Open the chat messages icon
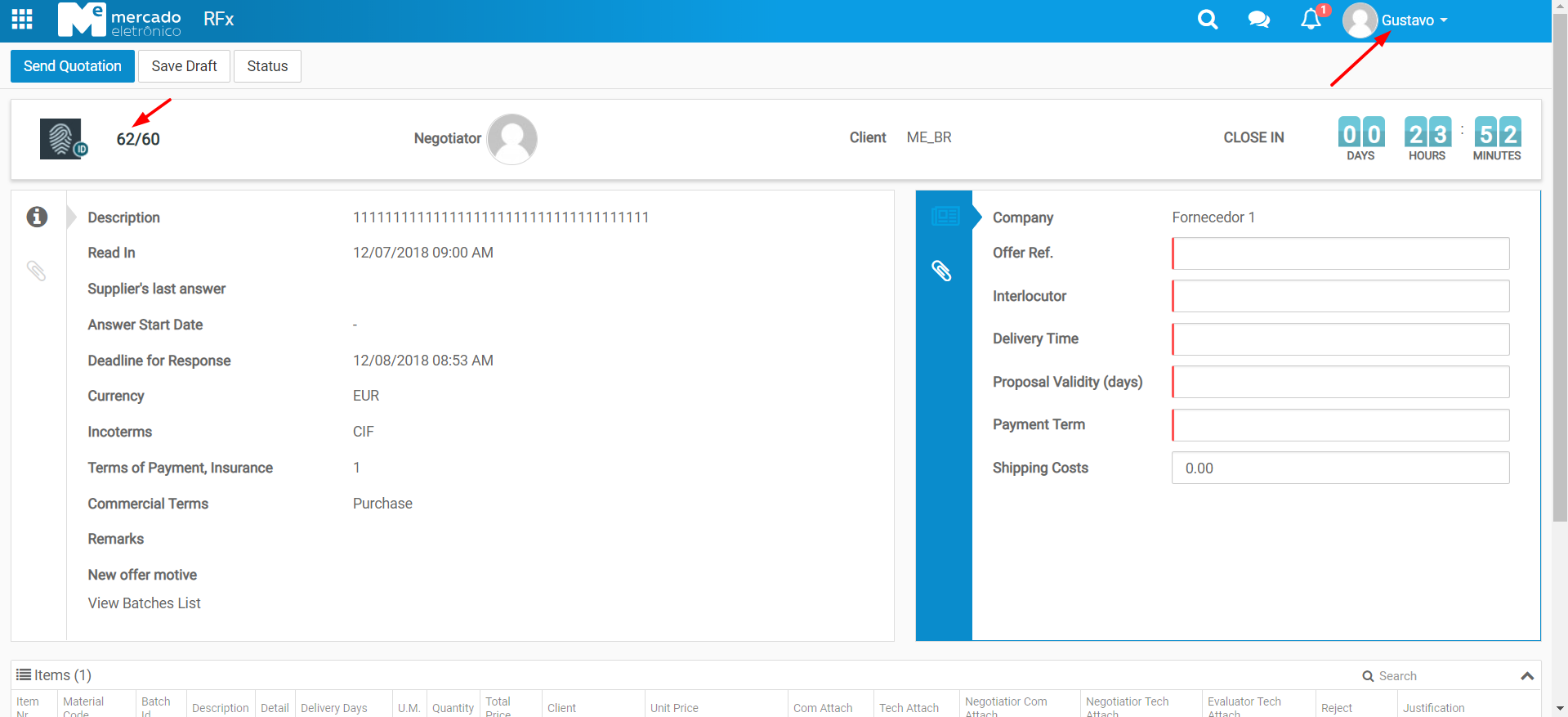 tap(1258, 20)
